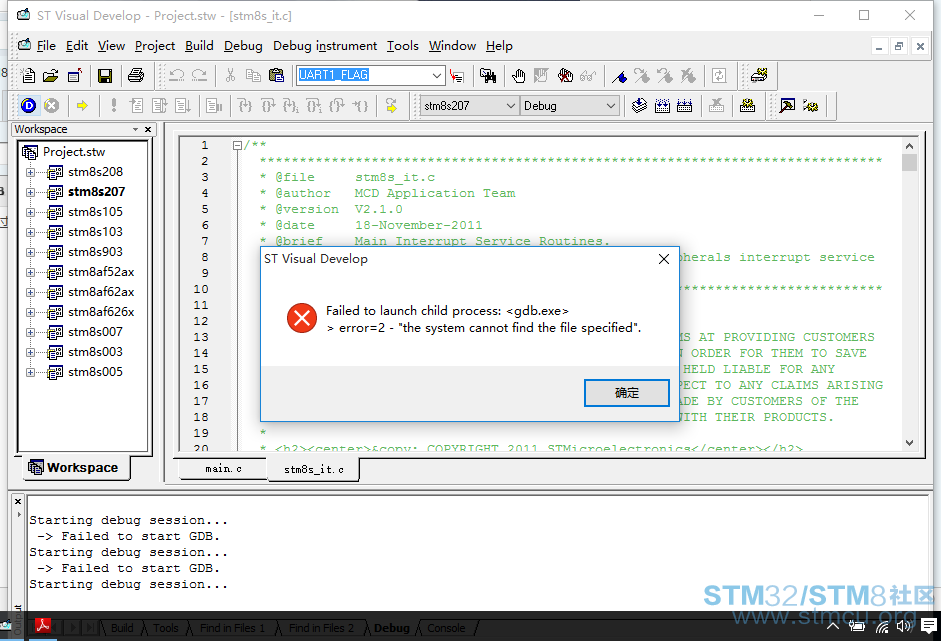
Task: Click the Compile file icon
Action: 639,106
